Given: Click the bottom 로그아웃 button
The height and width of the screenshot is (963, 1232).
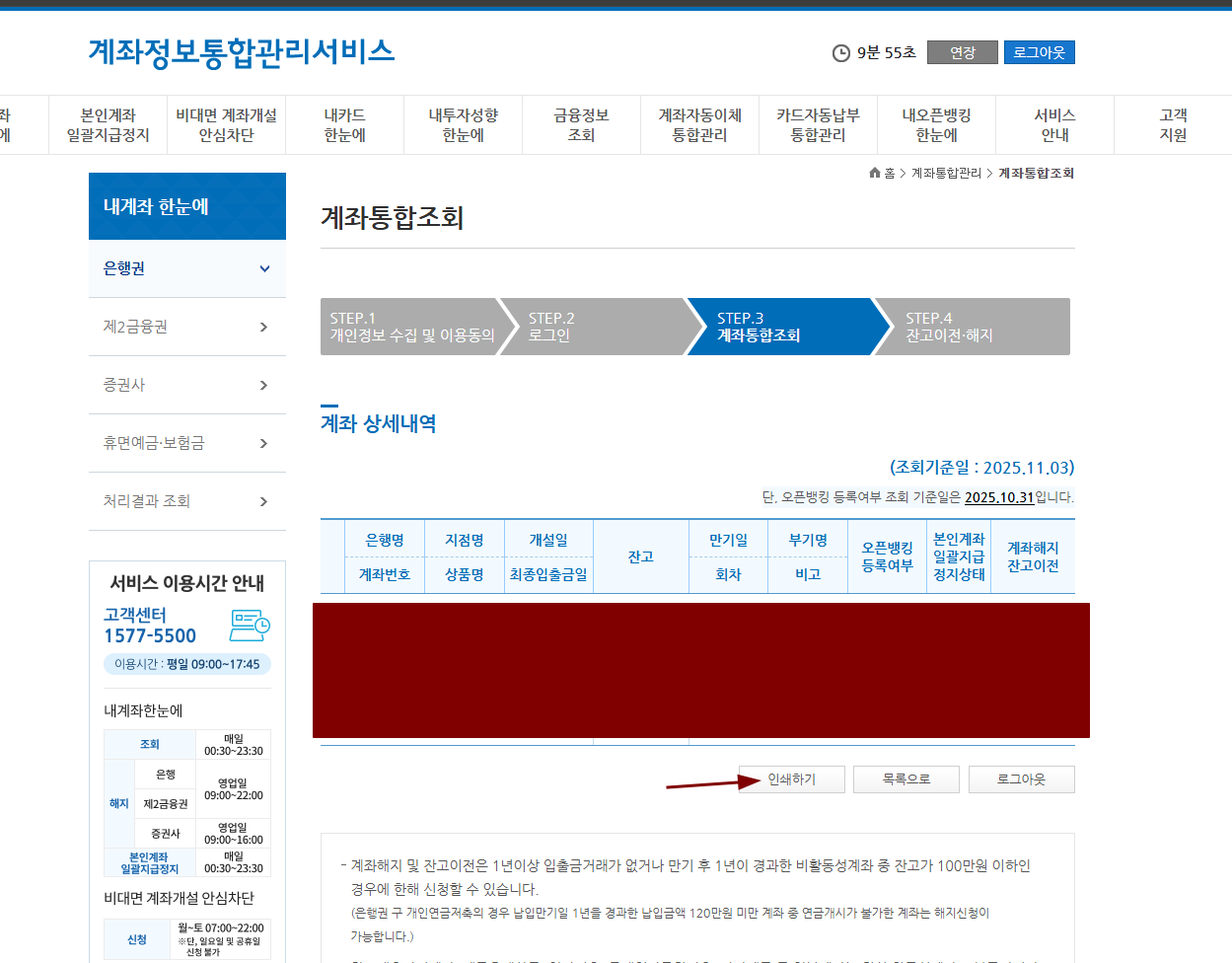Looking at the screenshot, I should click(1022, 779).
